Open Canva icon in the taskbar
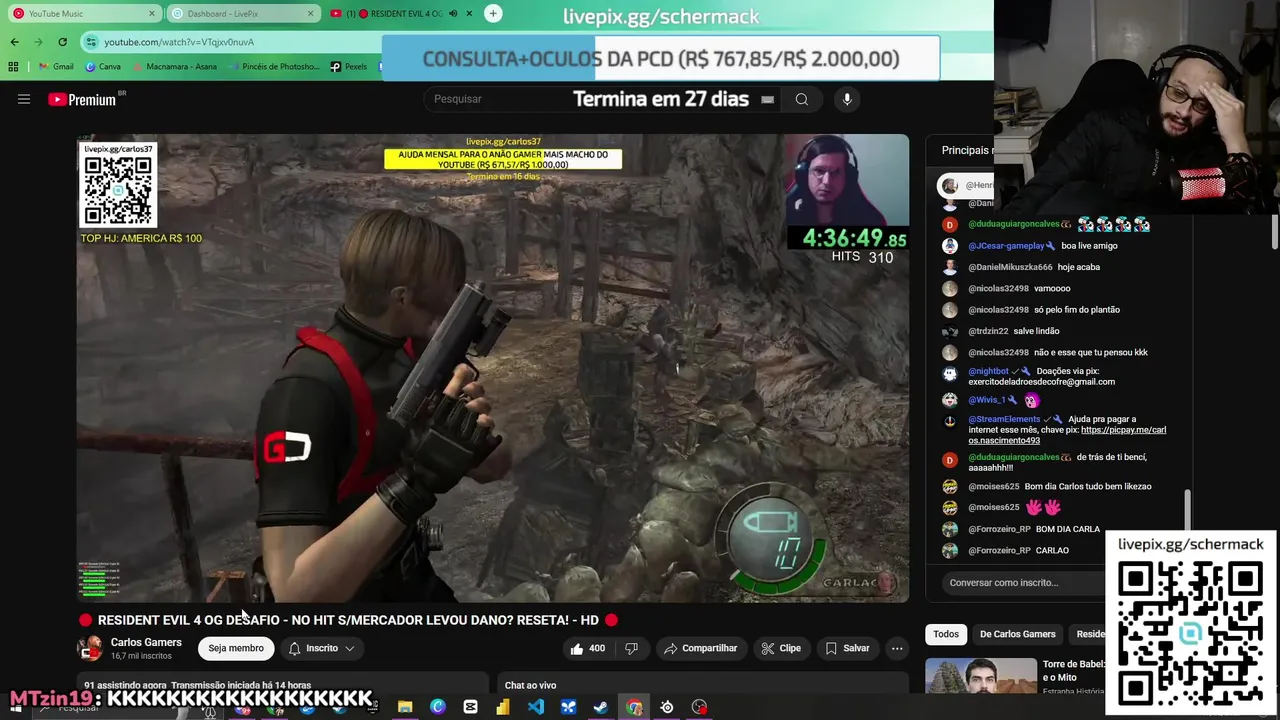This screenshot has width=1280, height=720. click(438, 707)
